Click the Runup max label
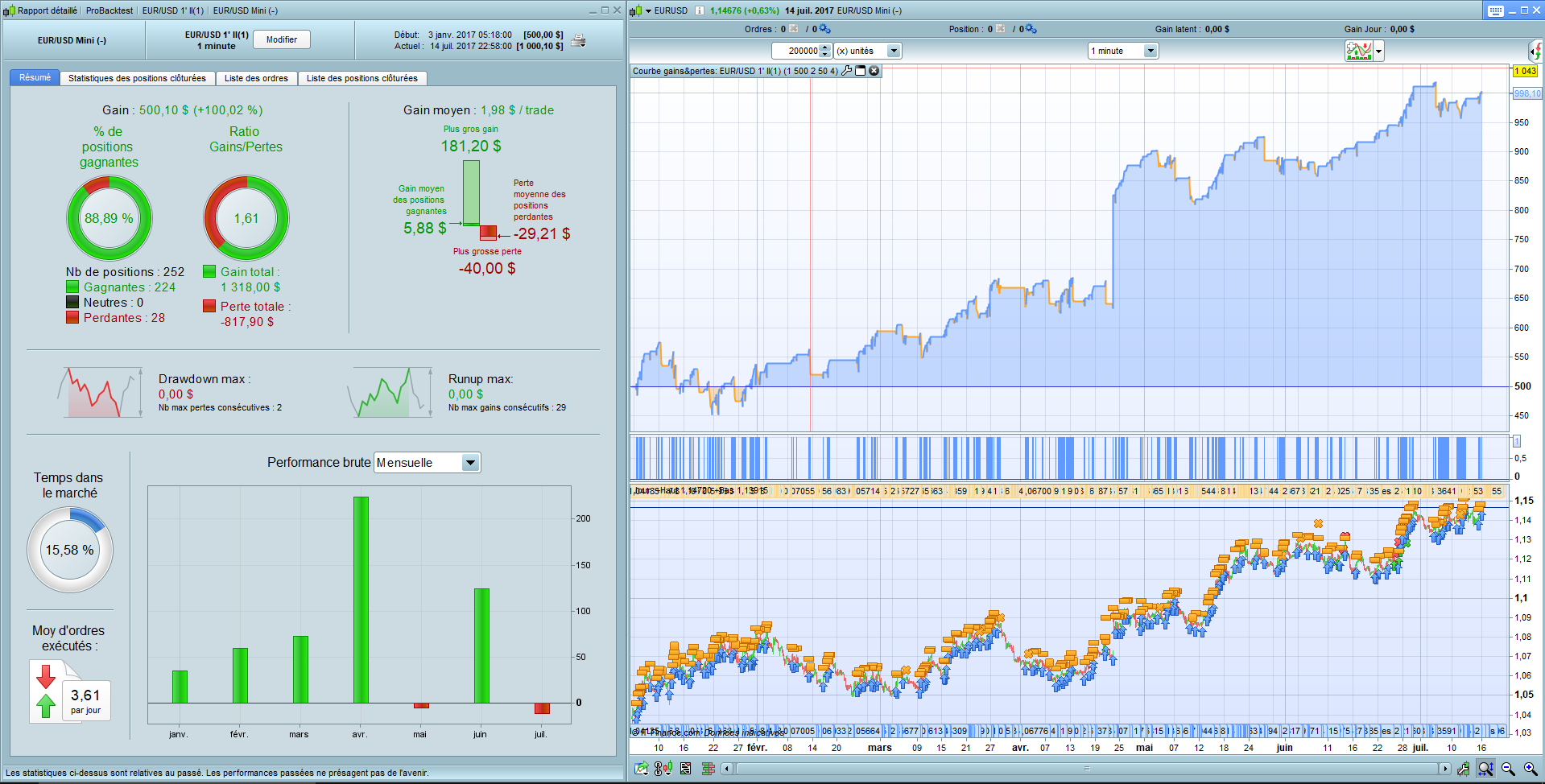Screen dimensions: 1545x784 [x=481, y=379]
